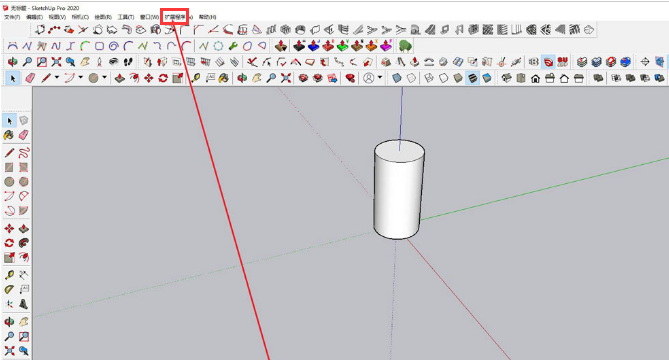The height and width of the screenshot is (360, 669).
Task: Select the Freehand squiggle tool in left panel
Action: pos(24,153)
